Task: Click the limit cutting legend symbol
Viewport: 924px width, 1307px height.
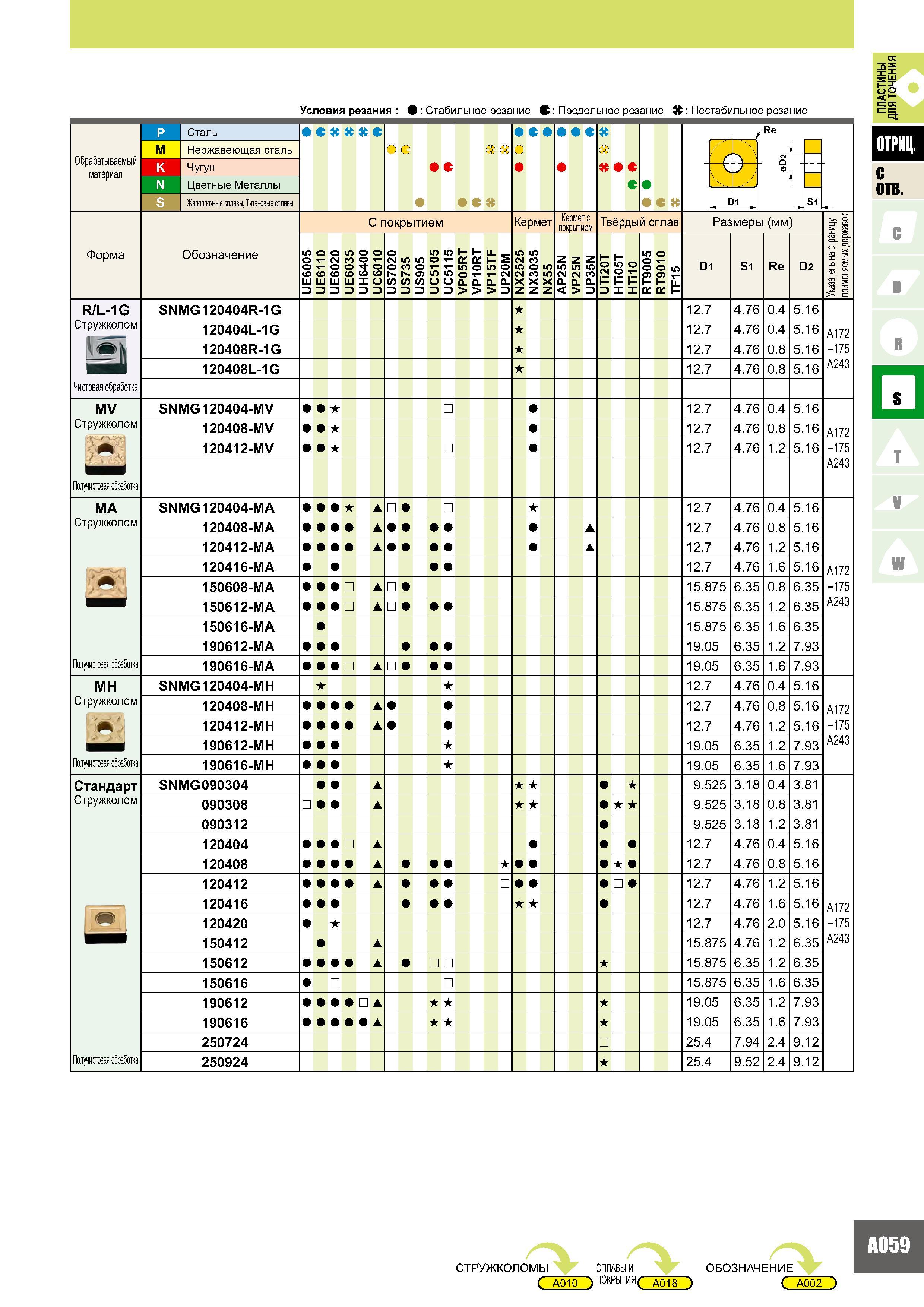Action: [x=545, y=110]
